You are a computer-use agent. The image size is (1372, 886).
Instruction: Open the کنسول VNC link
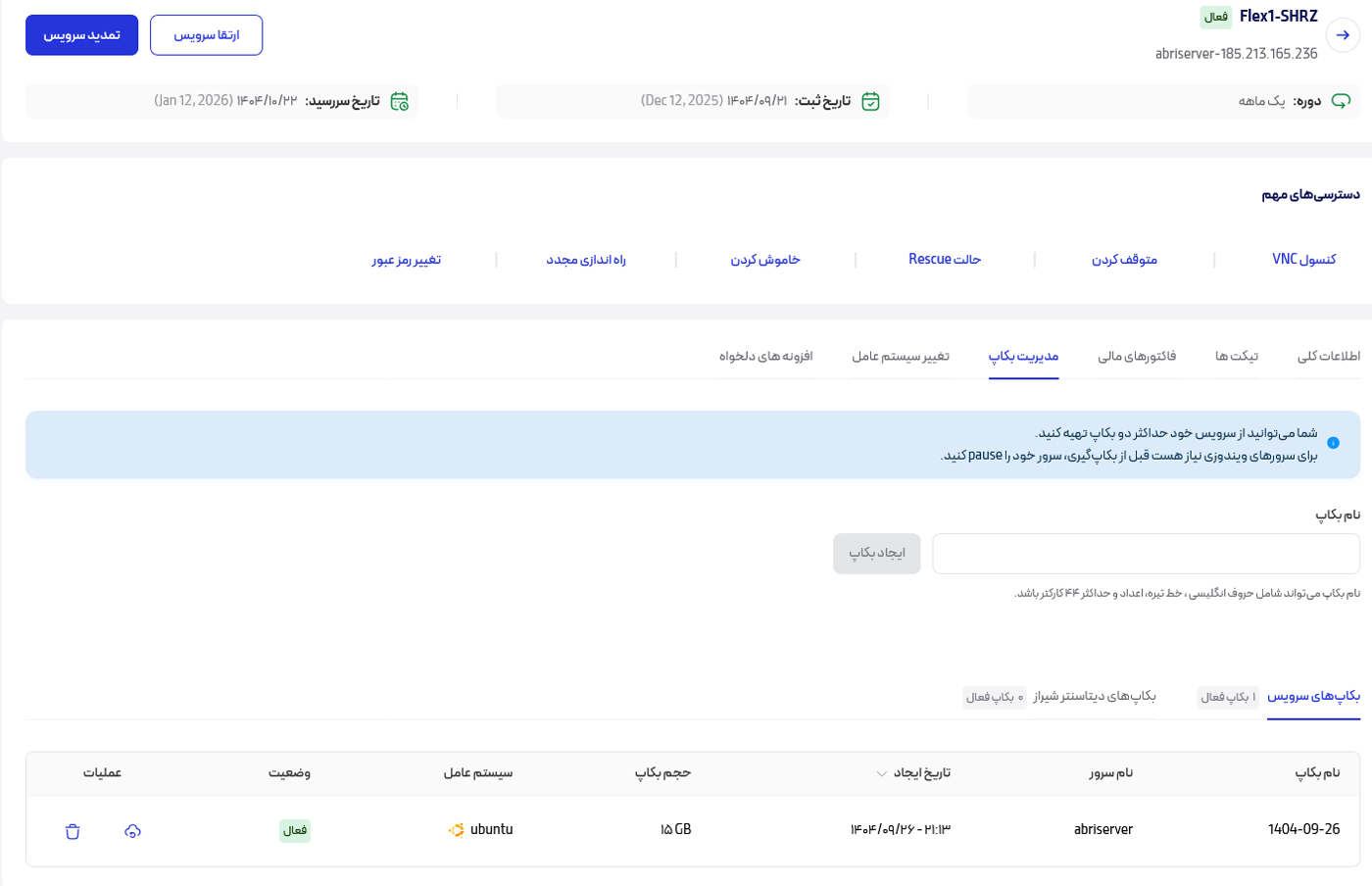(x=1303, y=260)
